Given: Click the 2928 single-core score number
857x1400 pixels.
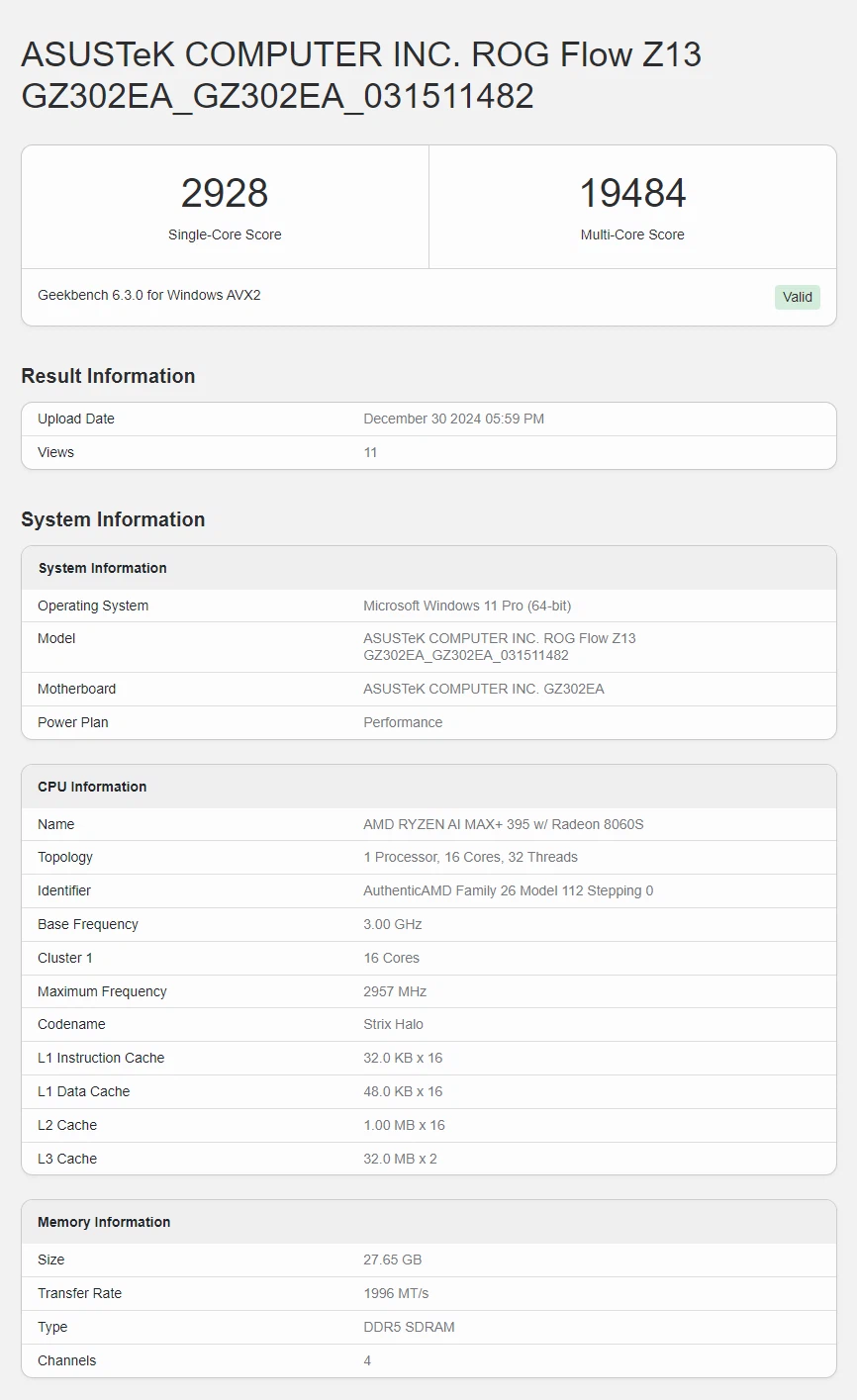Looking at the screenshot, I should 225,193.
